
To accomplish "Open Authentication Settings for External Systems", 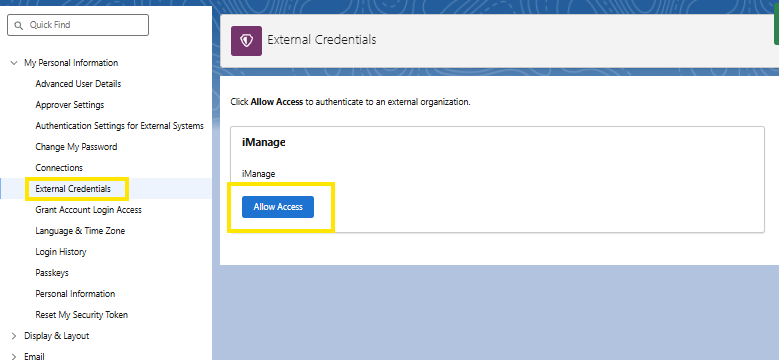I will click(119, 126).
